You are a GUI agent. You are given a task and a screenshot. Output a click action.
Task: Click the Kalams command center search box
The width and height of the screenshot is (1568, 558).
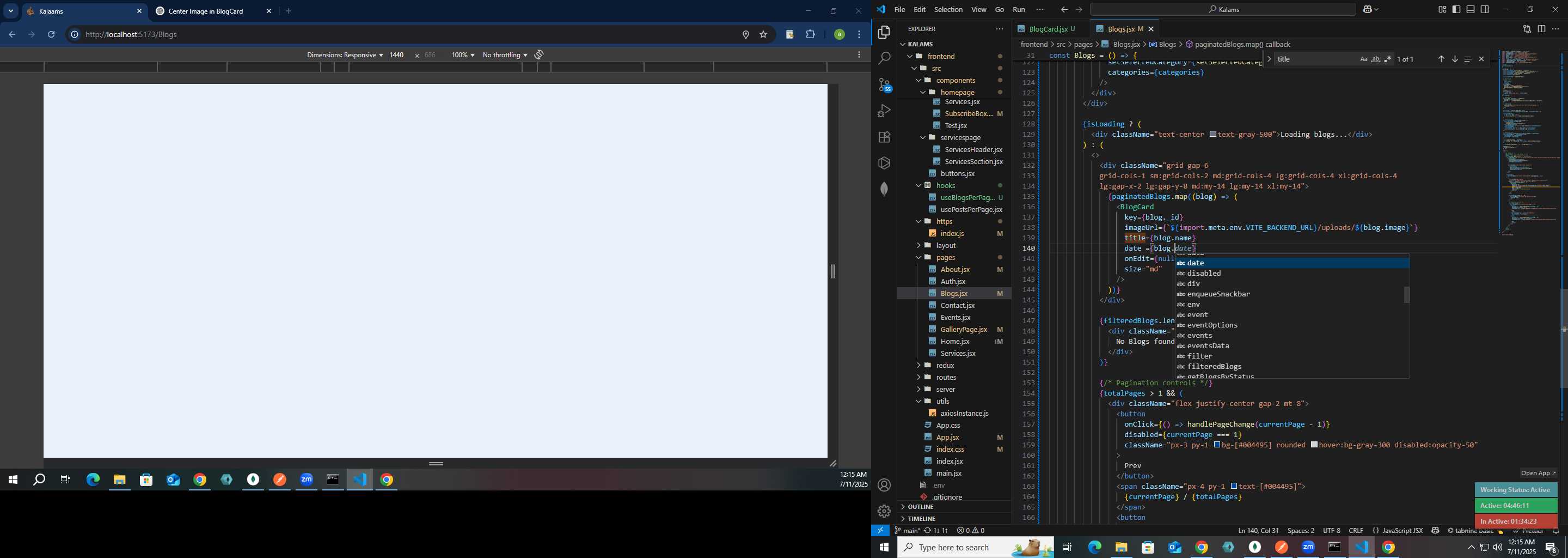[1223, 10]
